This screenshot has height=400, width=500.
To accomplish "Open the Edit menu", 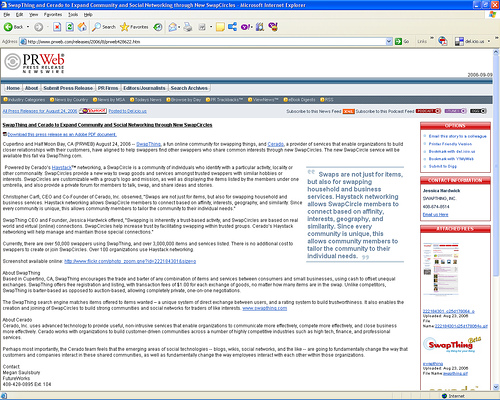I will [x=20, y=15].
